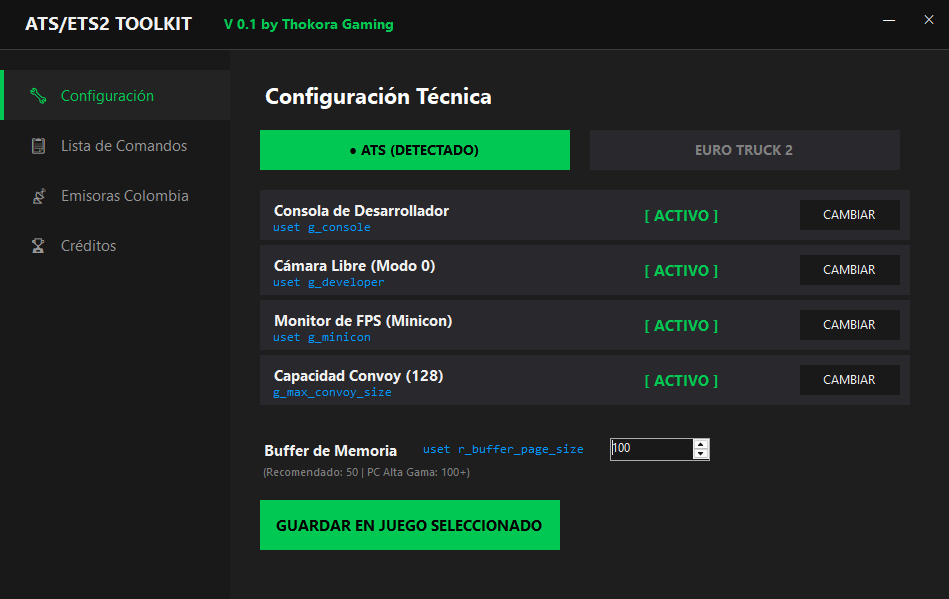Disable Monitor de FPS via CAMBIAR
Viewport: 949px width, 599px height.
(x=849, y=324)
